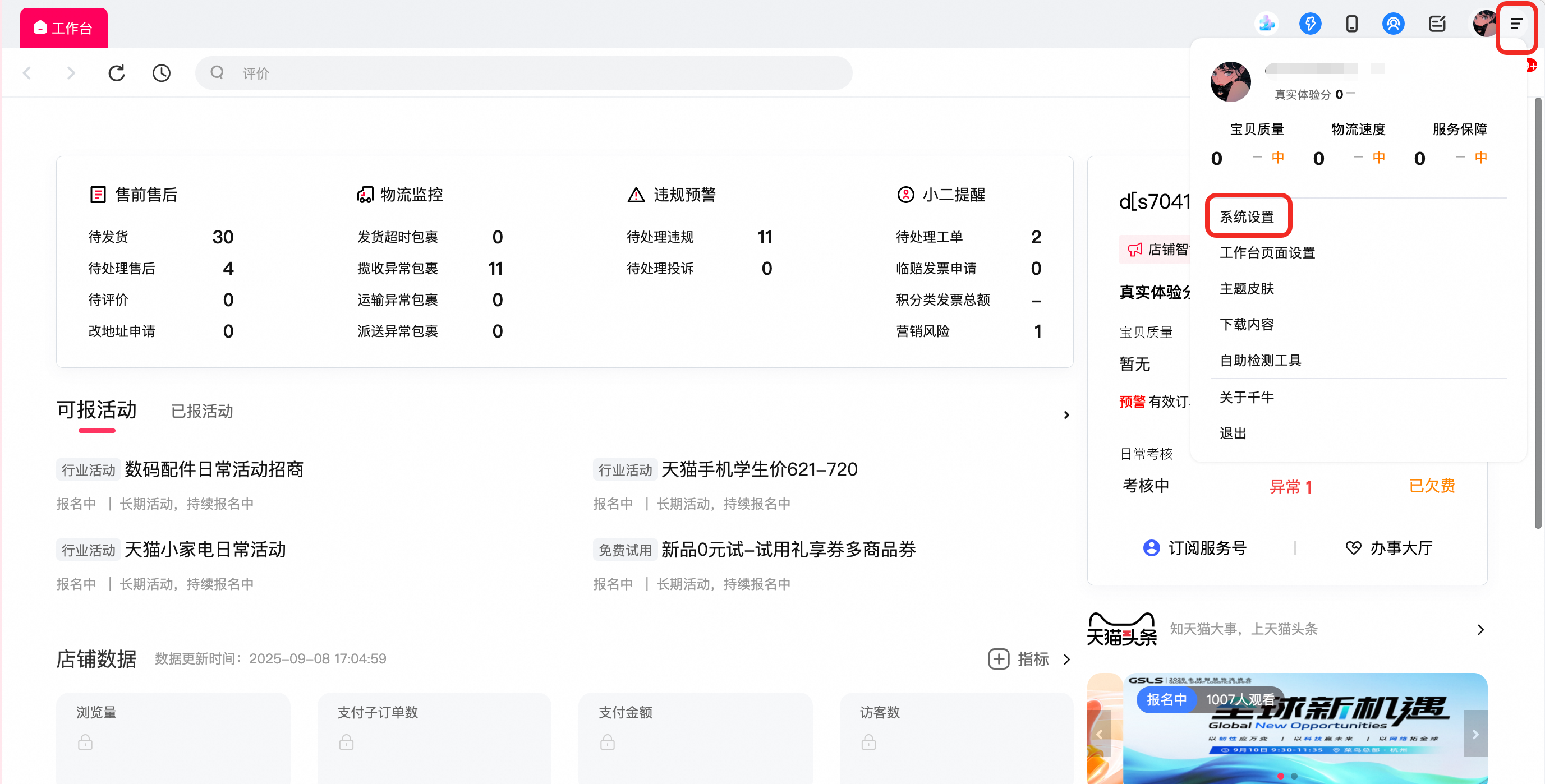
Task: Click the 办事大厅 heart icon
Action: [x=1353, y=548]
